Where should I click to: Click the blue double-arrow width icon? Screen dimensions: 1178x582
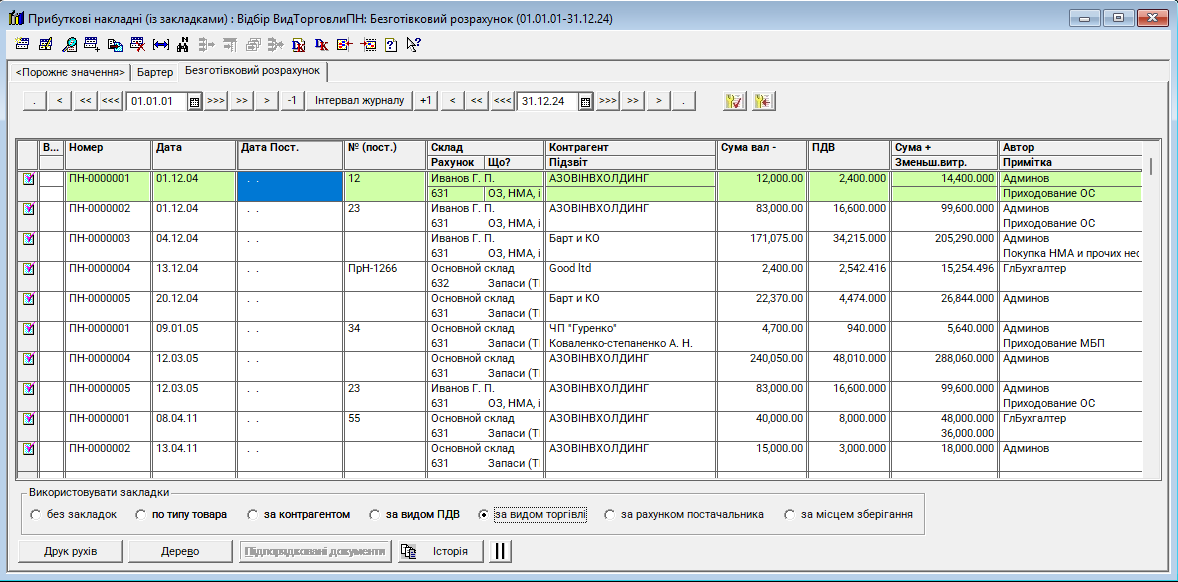click(x=160, y=44)
